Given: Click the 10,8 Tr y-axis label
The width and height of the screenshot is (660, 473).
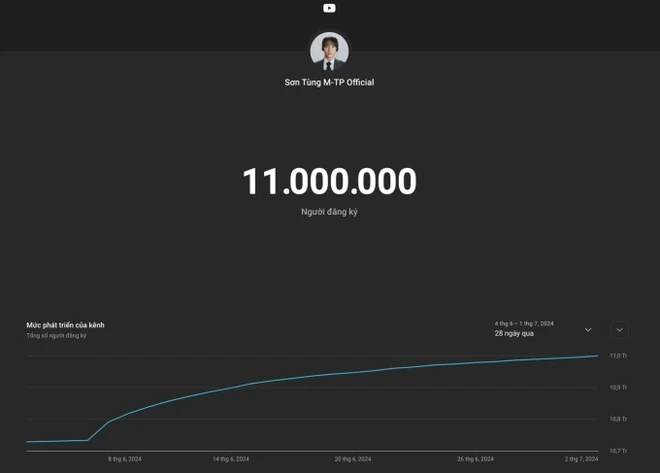Looking at the screenshot, I should (618, 419).
